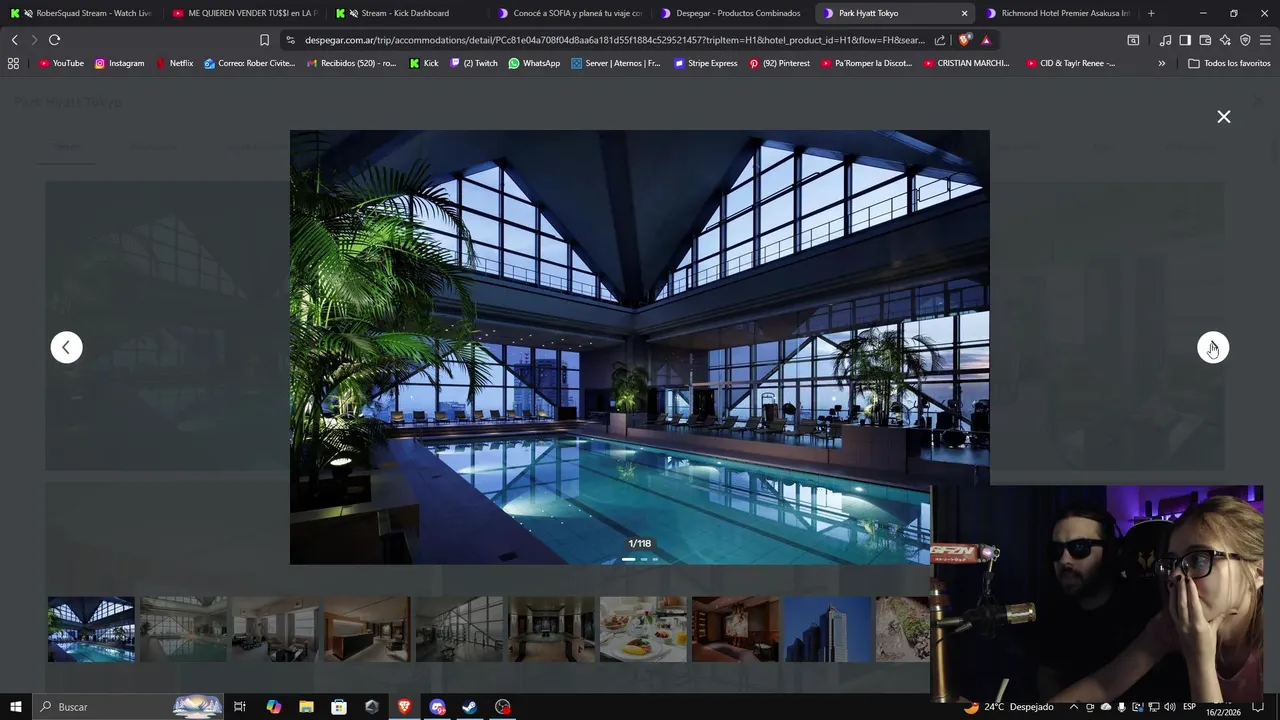Open Brave Shields lion icon
The height and width of the screenshot is (720, 1280).
point(964,40)
